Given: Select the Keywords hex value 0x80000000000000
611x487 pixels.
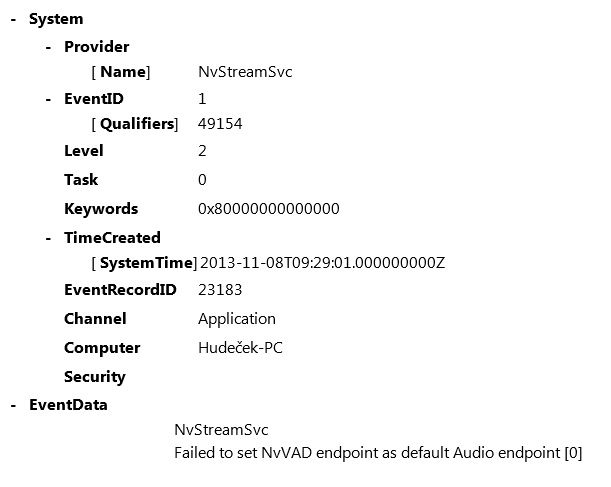Looking at the screenshot, I should (269, 209).
